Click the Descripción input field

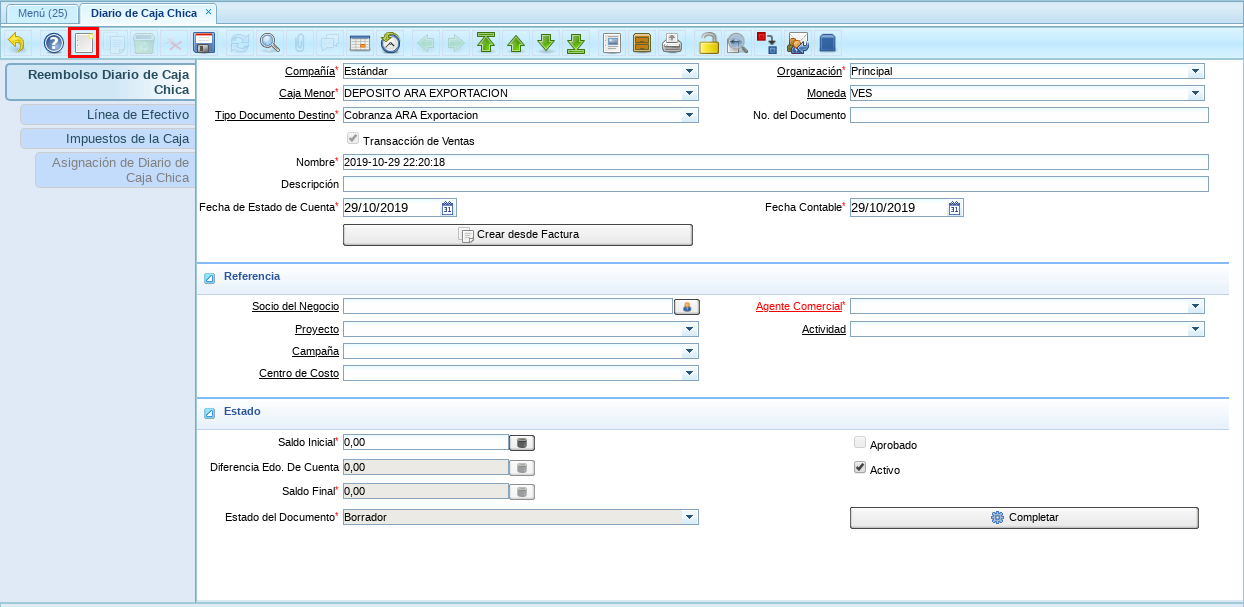pyautogui.click(x=775, y=184)
